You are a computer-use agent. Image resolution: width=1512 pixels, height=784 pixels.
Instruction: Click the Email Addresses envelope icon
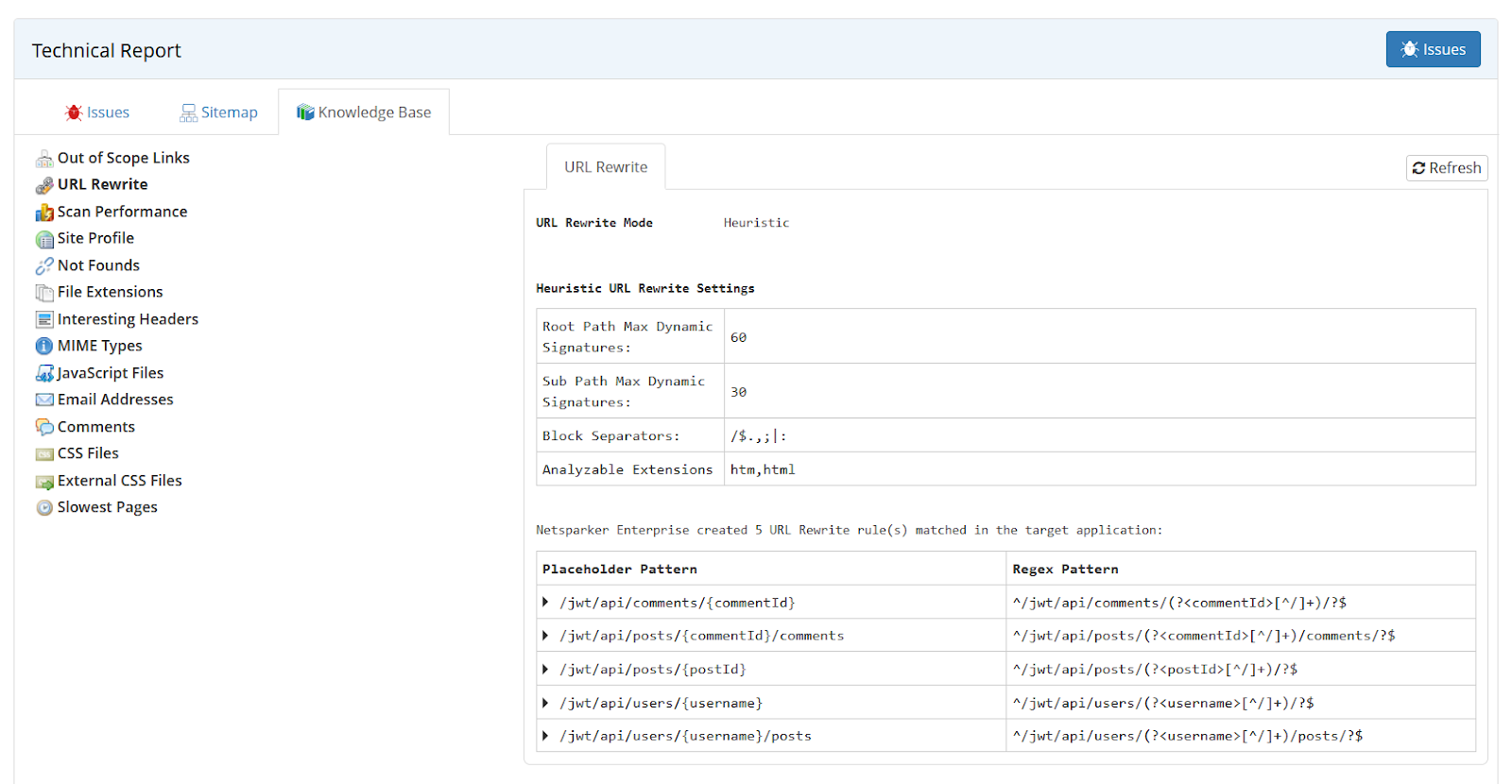coord(44,401)
